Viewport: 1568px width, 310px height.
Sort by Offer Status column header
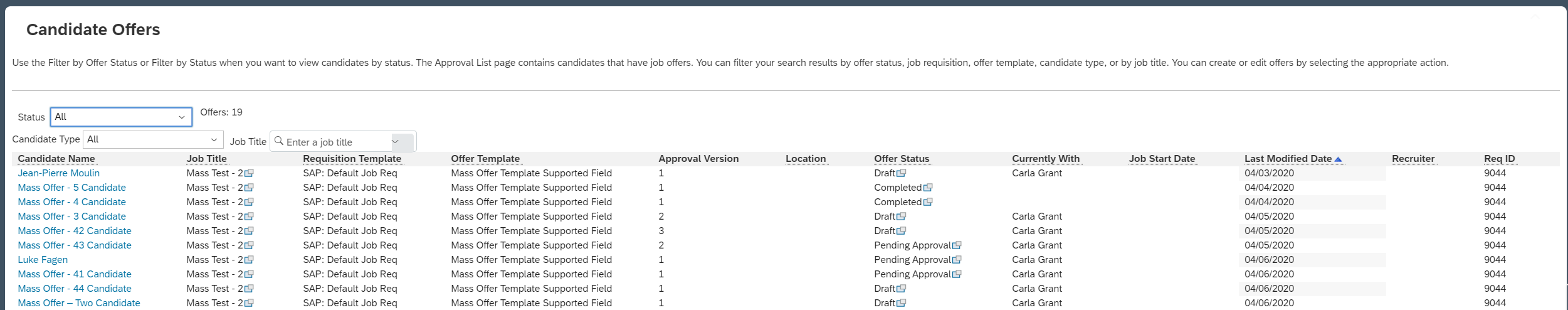point(902,159)
